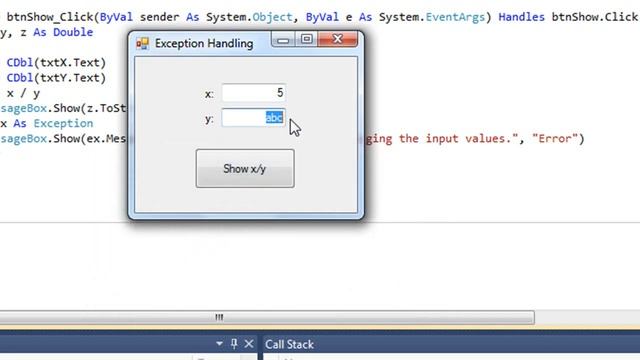The image size is (640, 360).
Task: Click the 'x / y' expression in code
Action: tap(23, 93)
